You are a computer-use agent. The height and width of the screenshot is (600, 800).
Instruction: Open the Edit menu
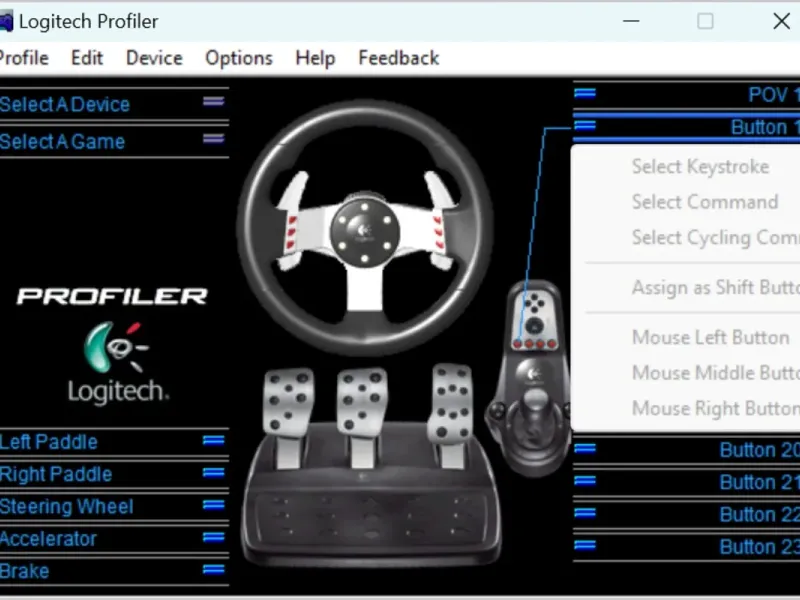87,58
